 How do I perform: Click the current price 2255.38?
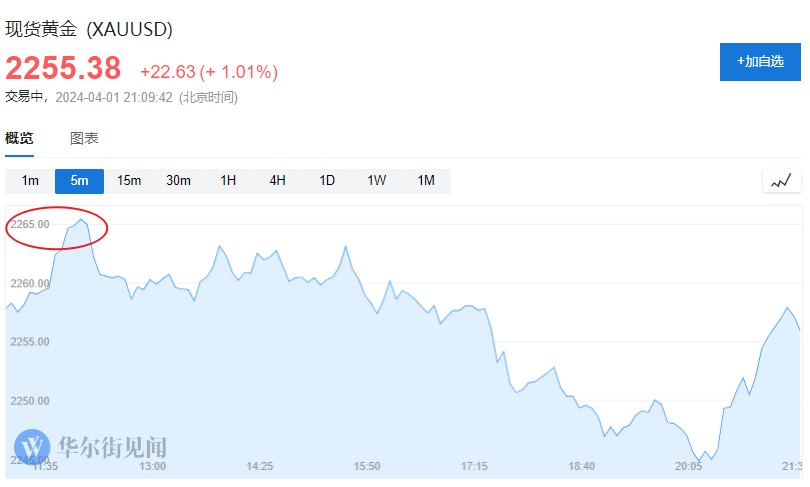pyautogui.click(x=63, y=68)
